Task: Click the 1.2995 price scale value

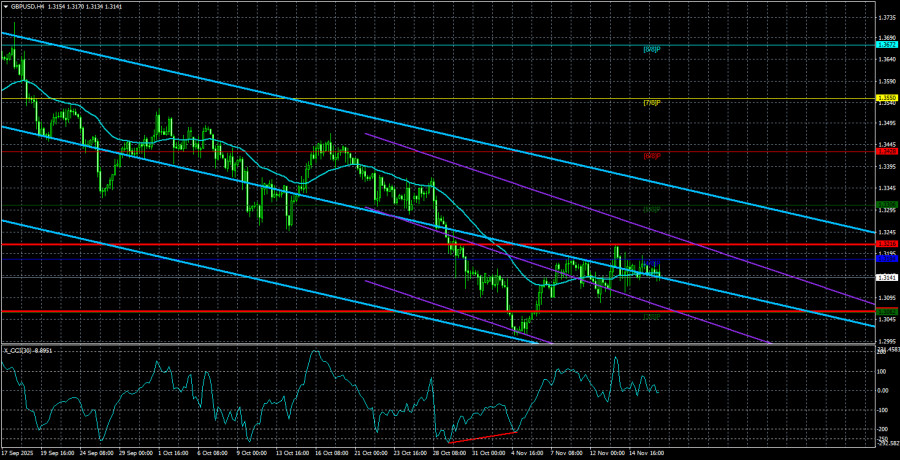Action: click(x=886, y=341)
